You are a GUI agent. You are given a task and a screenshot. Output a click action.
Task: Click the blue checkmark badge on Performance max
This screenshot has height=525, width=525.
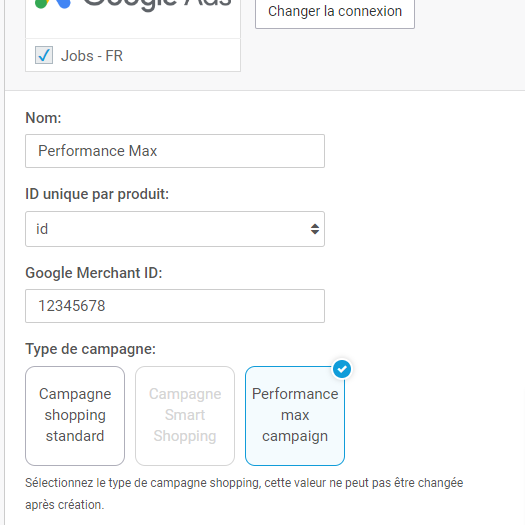point(342,369)
